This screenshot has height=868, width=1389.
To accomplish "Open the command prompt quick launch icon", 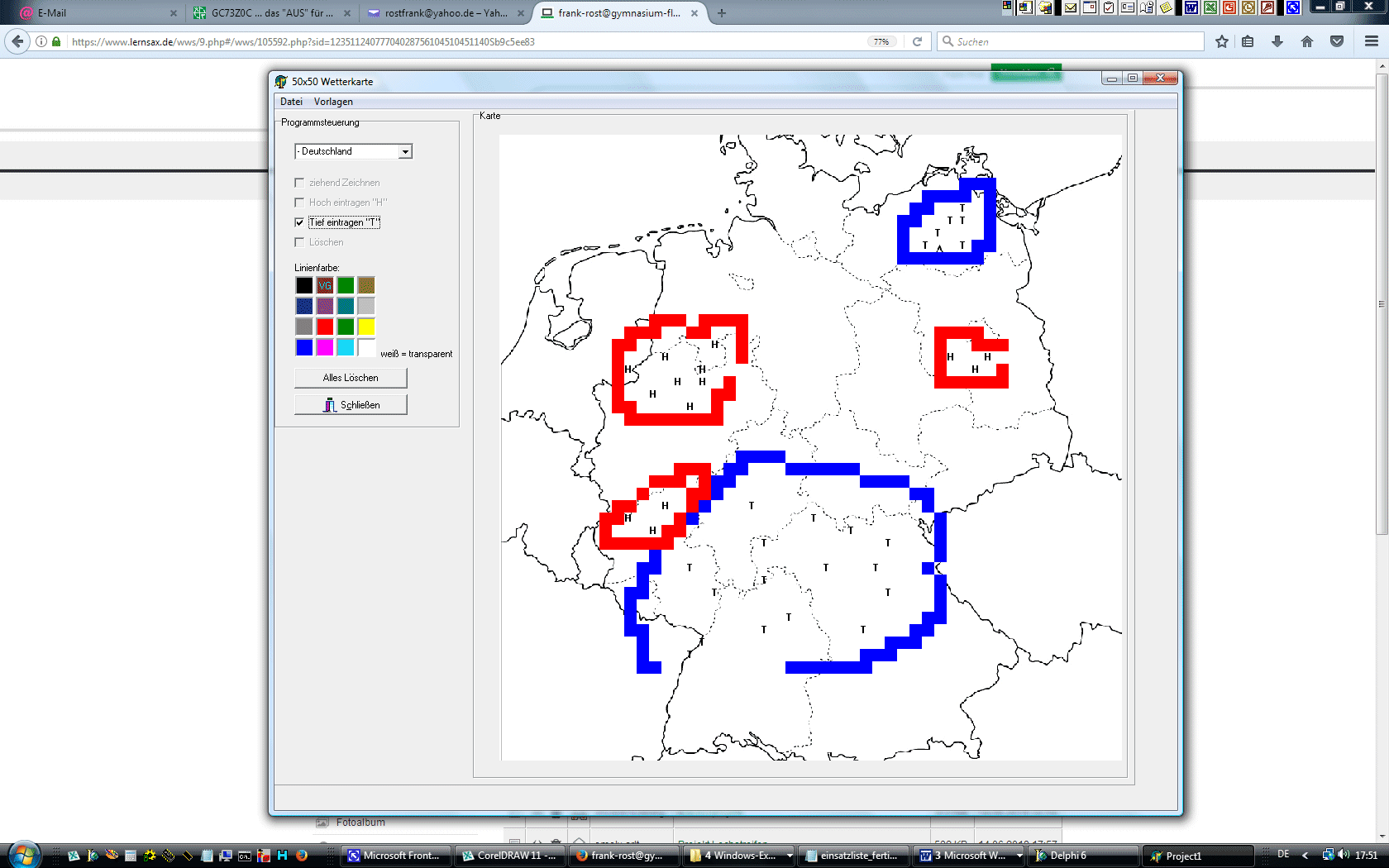I will 245,856.
